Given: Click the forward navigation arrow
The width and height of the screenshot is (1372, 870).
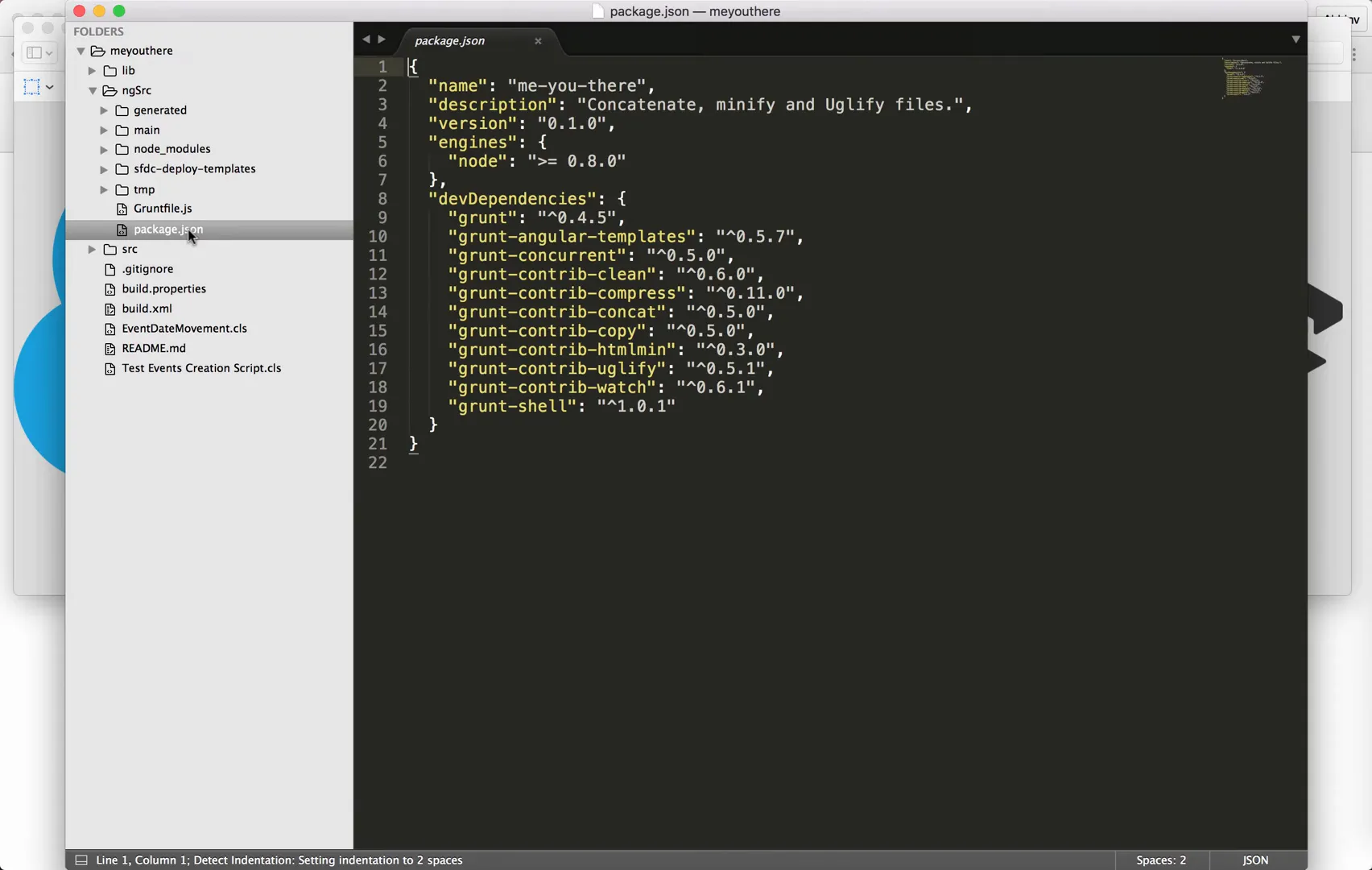Looking at the screenshot, I should coord(382,39).
